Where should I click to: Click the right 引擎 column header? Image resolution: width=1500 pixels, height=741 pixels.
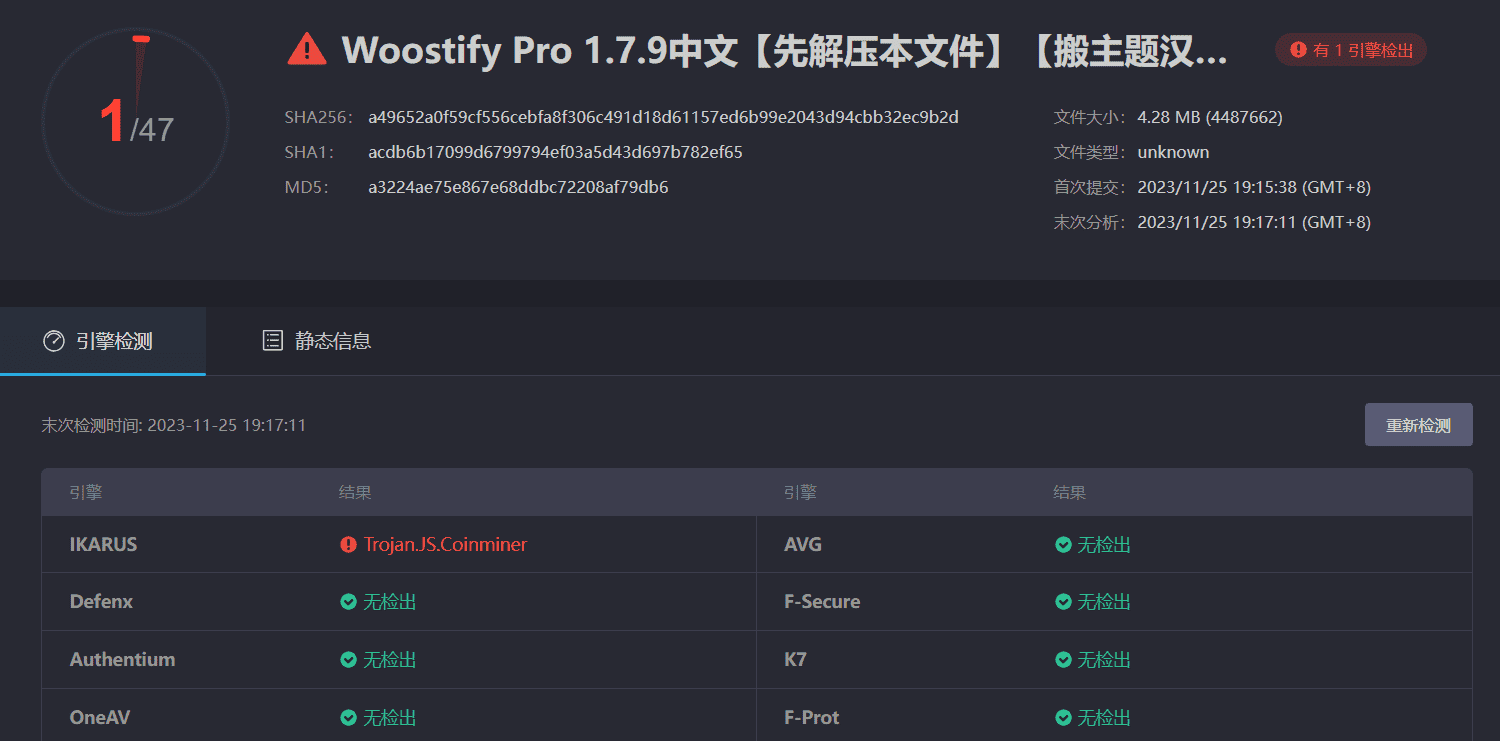[800, 492]
